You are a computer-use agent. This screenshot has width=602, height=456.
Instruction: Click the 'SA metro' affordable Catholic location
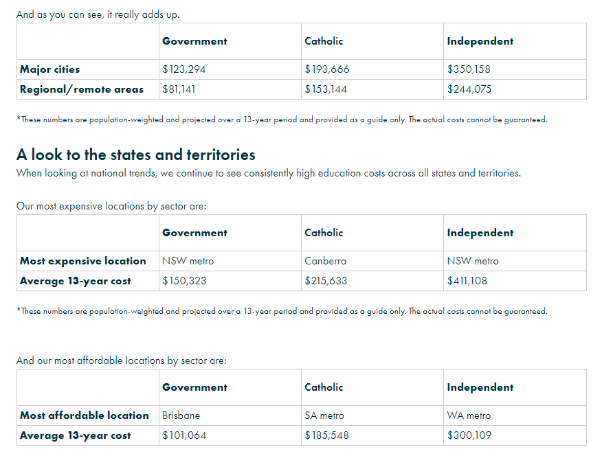(325, 416)
